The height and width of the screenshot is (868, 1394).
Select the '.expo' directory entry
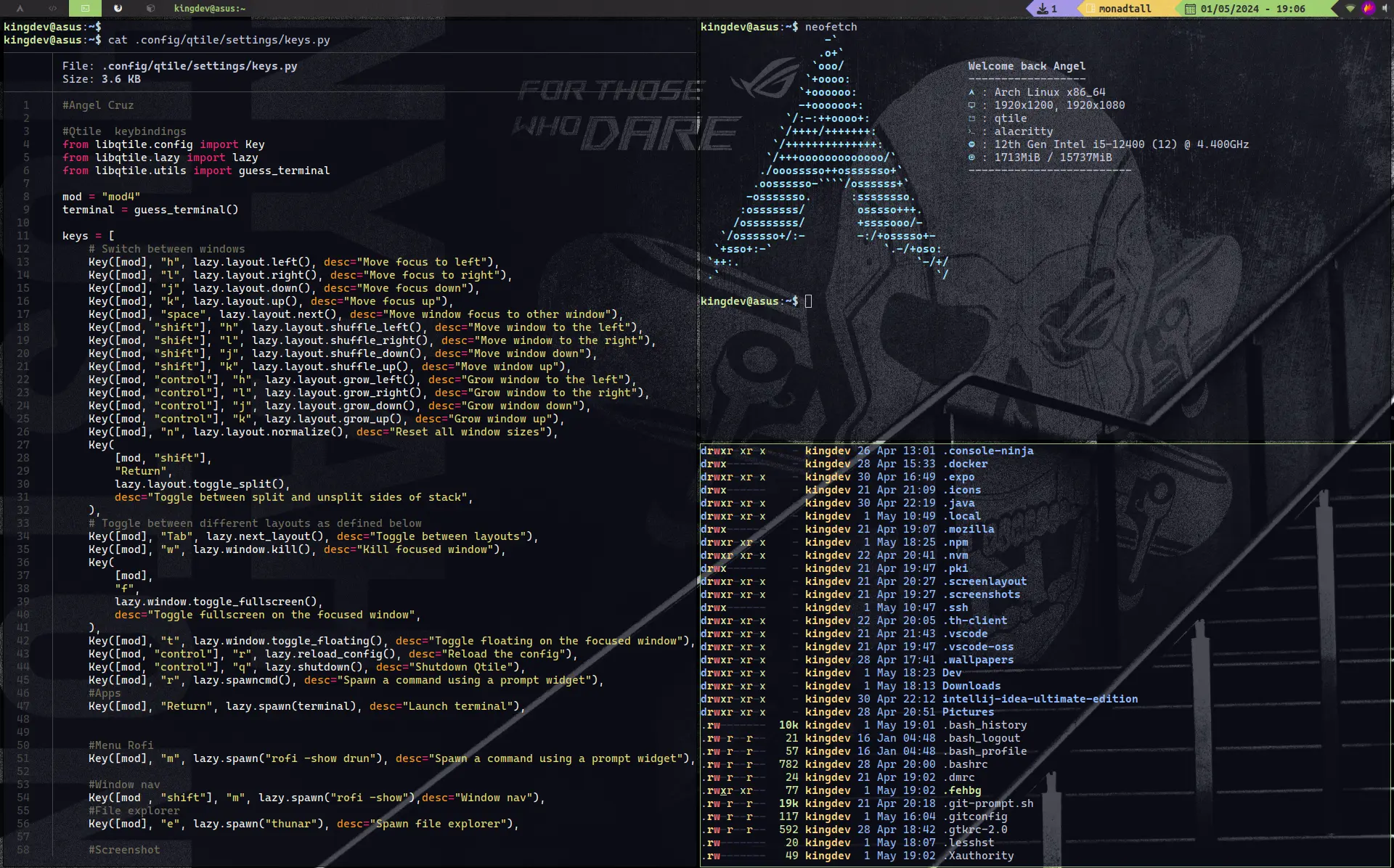[958, 477]
